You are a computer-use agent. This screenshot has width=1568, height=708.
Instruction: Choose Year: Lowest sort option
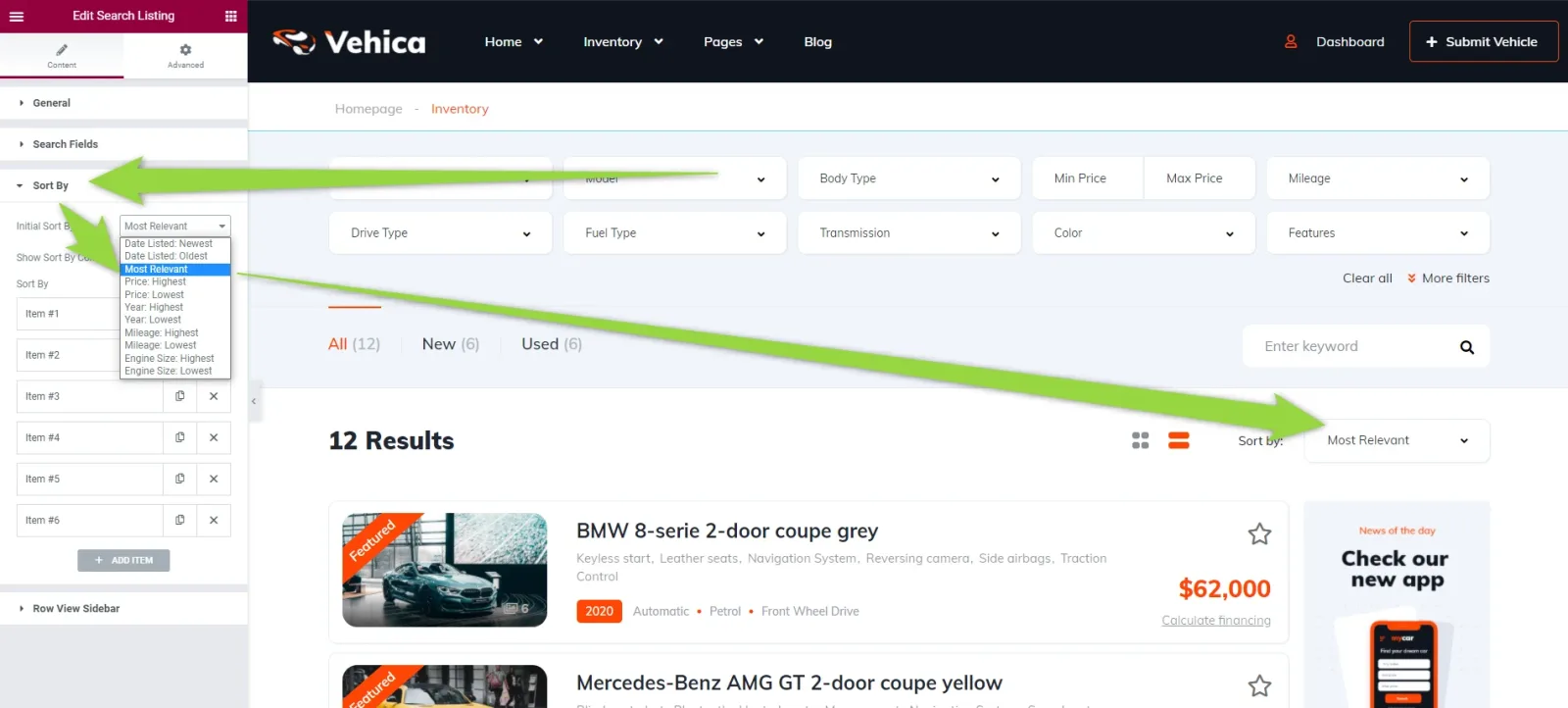tap(174, 320)
